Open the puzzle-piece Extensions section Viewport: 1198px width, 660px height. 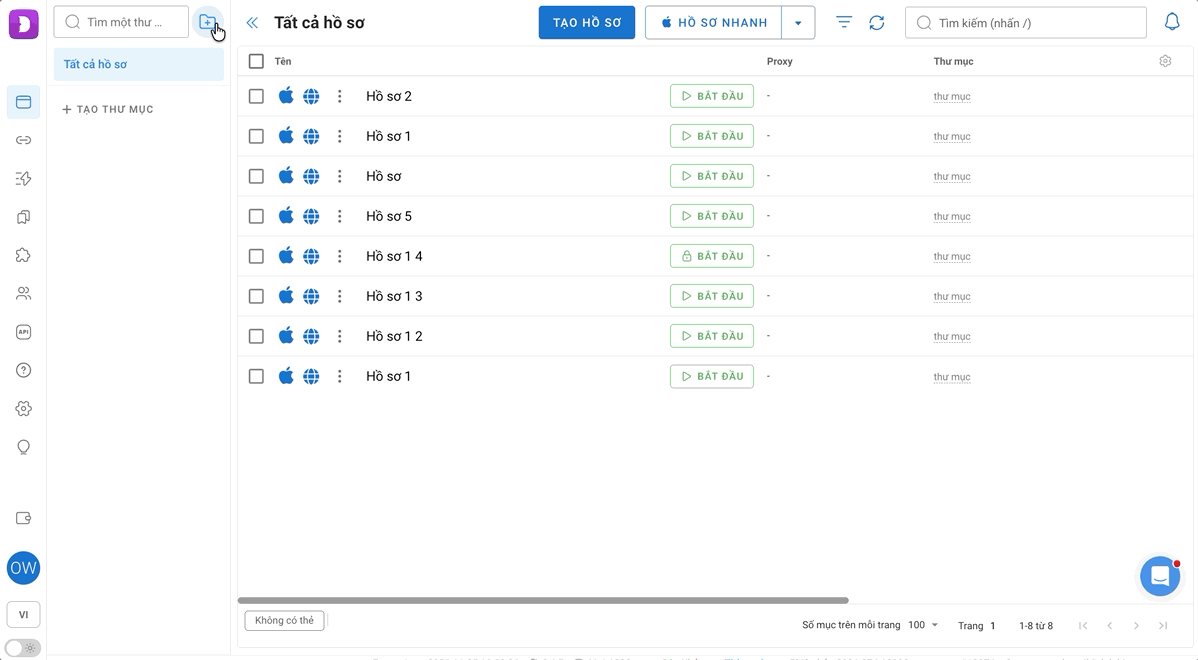point(24,255)
